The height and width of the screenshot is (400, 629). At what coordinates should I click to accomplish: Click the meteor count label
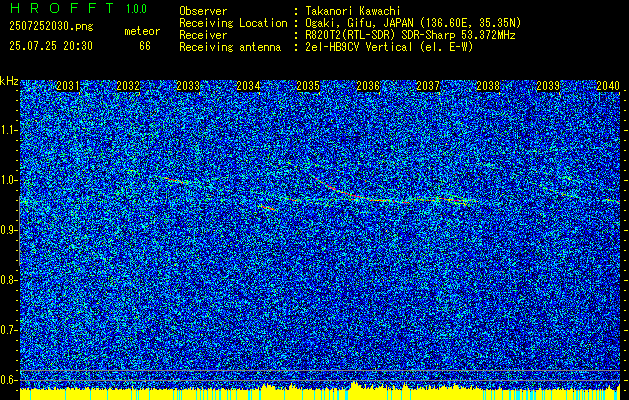pyautogui.click(x=142, y=31)
